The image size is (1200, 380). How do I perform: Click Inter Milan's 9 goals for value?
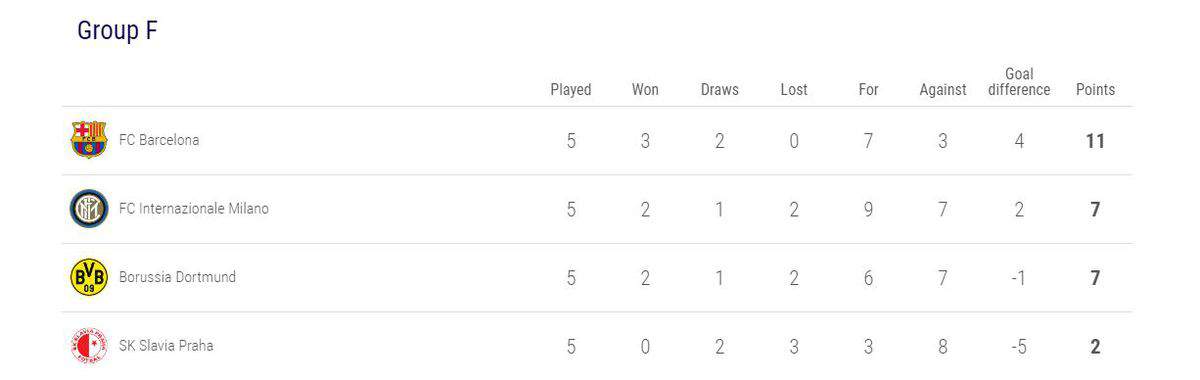[x=868, y=210]
